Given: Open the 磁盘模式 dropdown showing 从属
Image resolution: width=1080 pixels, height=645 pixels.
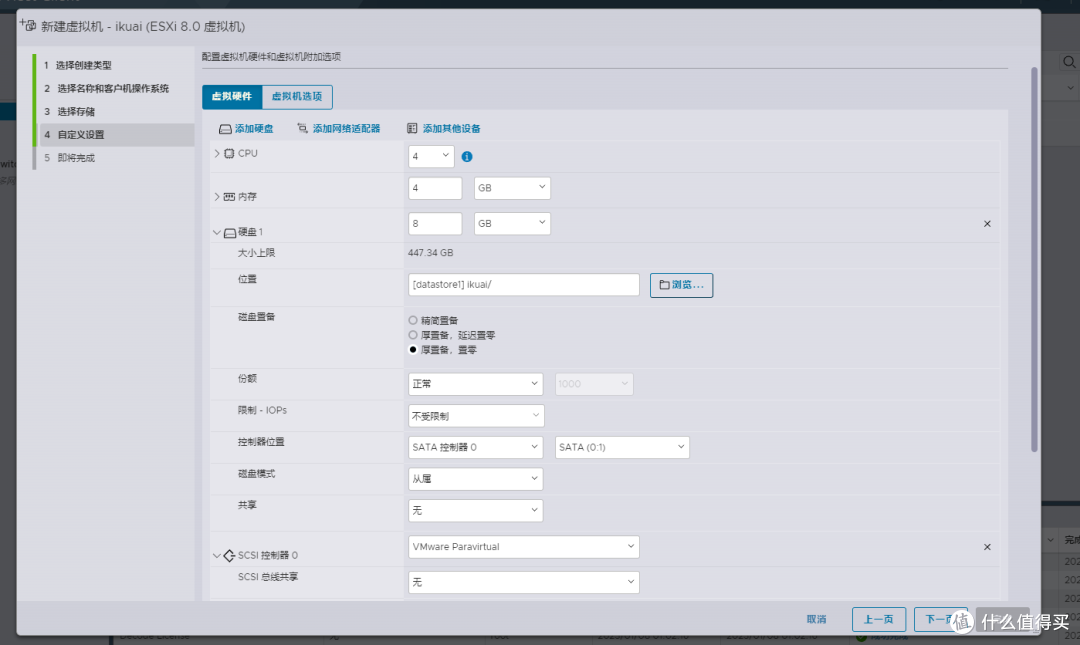Looking at the screenshot, I should point(475,479).
